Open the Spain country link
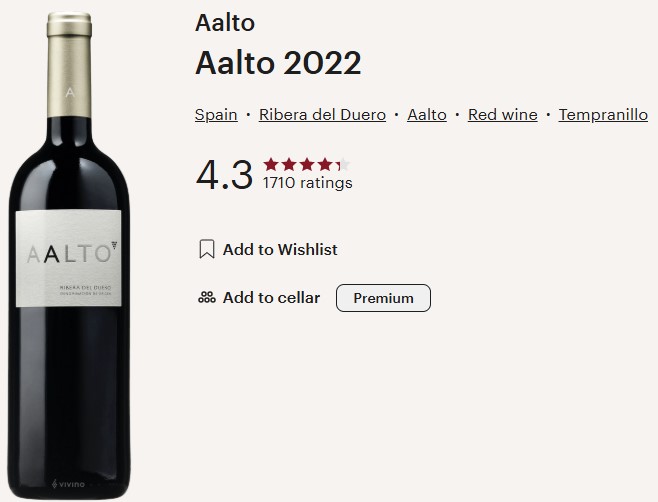 [x=216, y=115]
